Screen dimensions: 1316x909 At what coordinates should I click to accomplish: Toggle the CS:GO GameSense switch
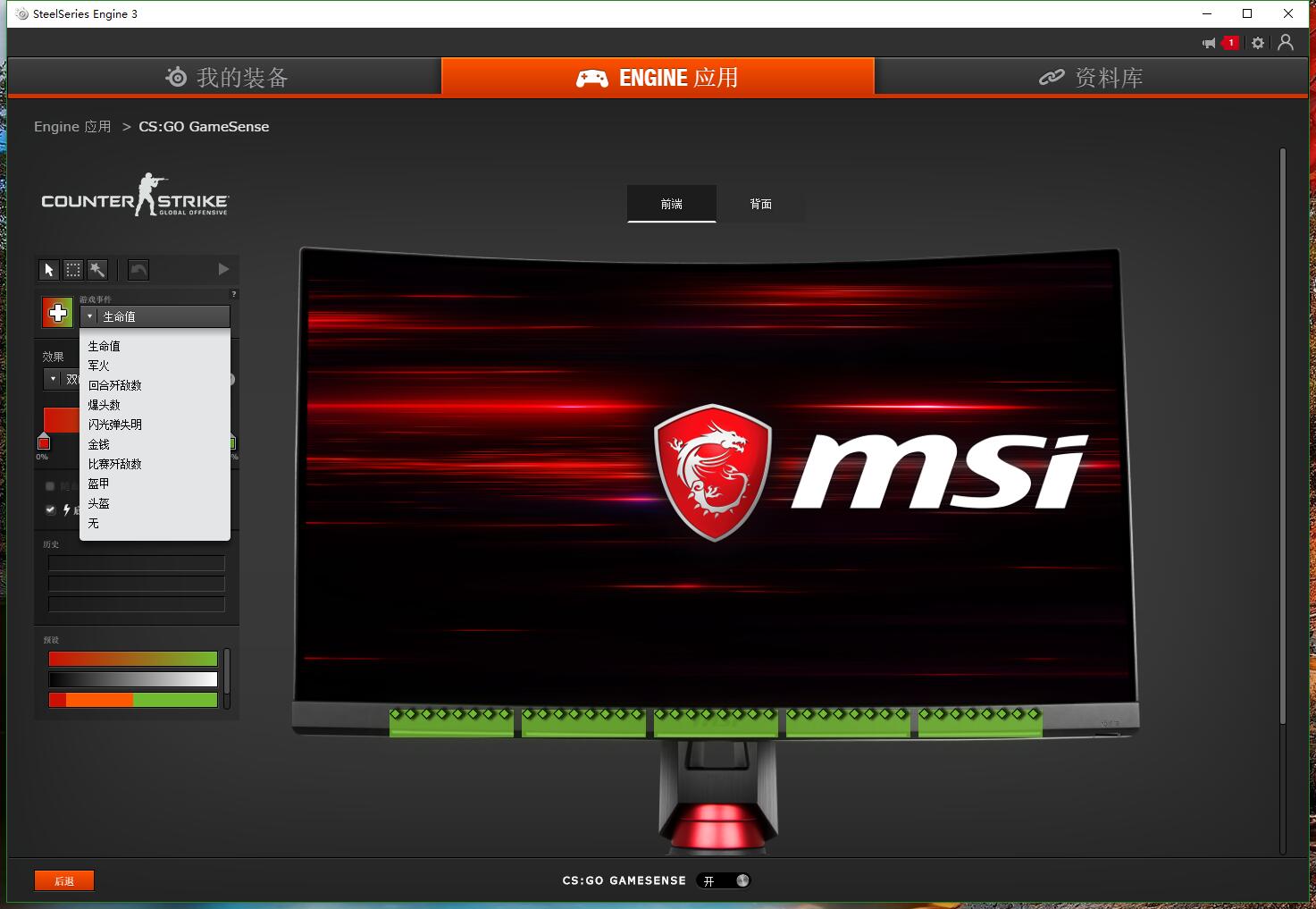click(724, 880)
